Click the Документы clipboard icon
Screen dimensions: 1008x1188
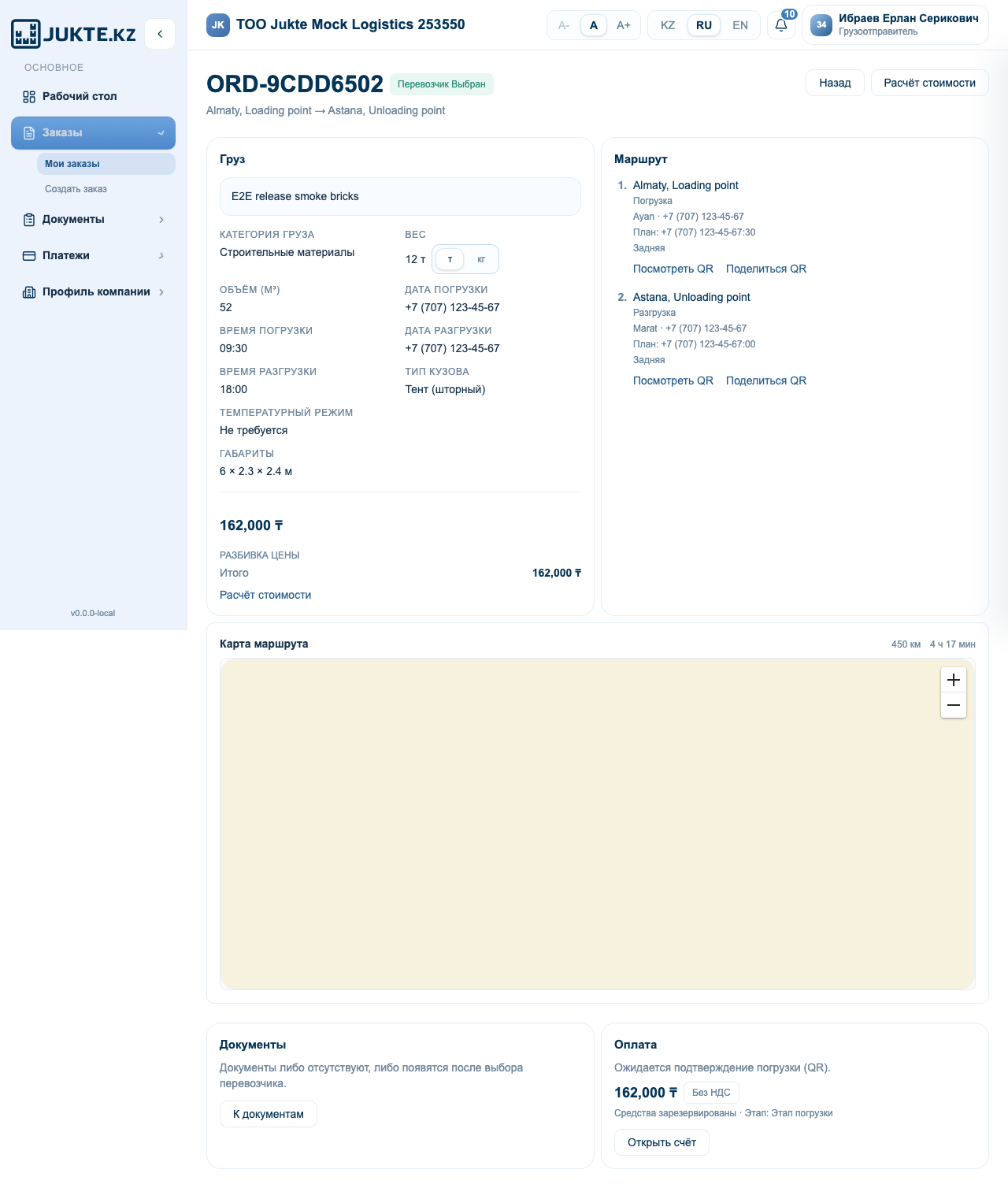[29, 220]
